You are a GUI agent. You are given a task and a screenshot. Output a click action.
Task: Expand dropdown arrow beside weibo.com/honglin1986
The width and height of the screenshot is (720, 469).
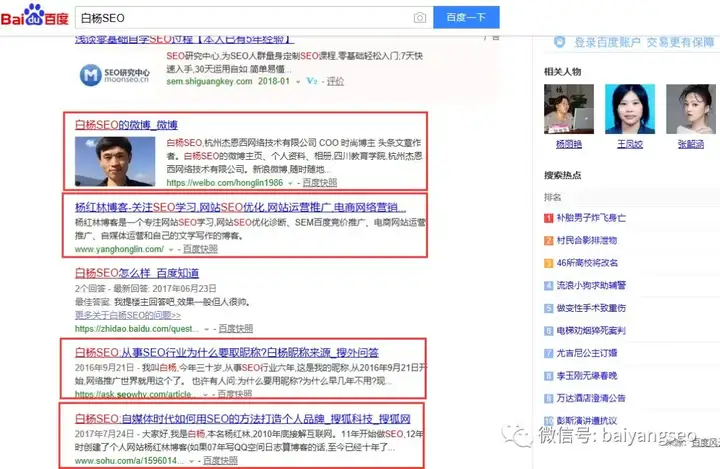[290, 183]
